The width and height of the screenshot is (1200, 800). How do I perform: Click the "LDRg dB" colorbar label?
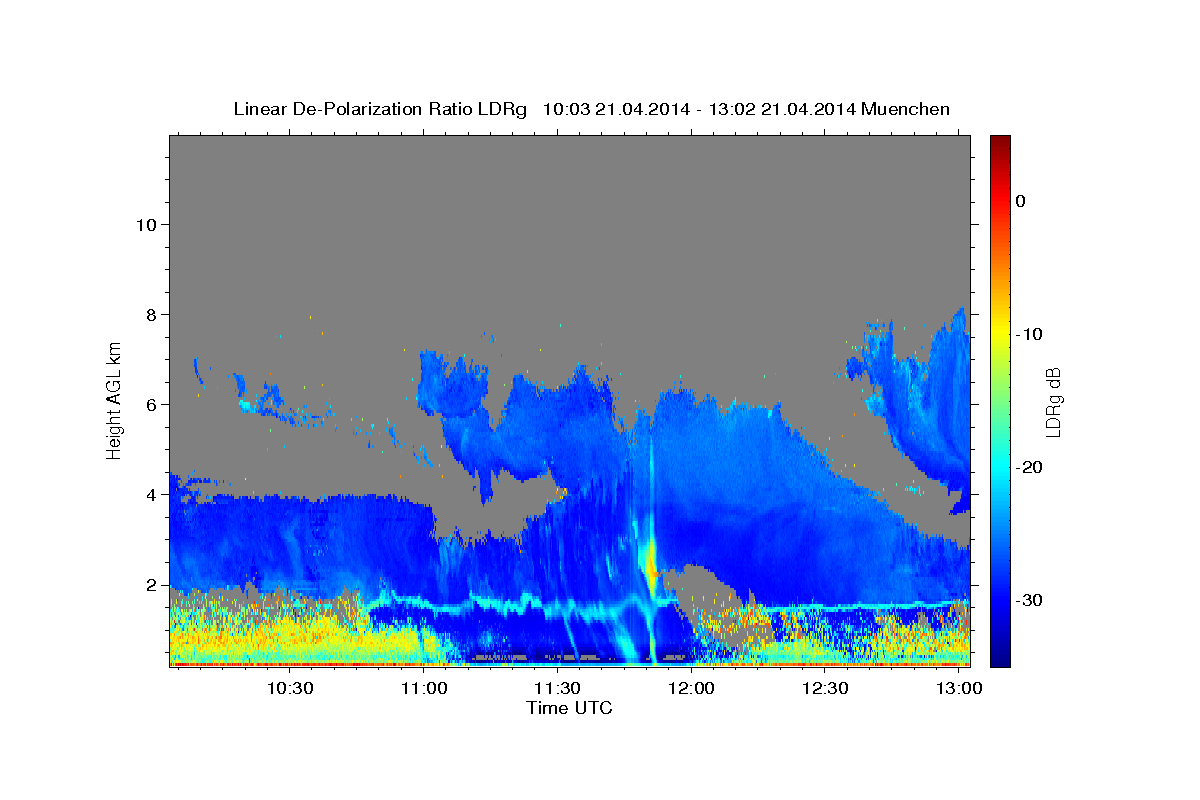point(1053,401)
